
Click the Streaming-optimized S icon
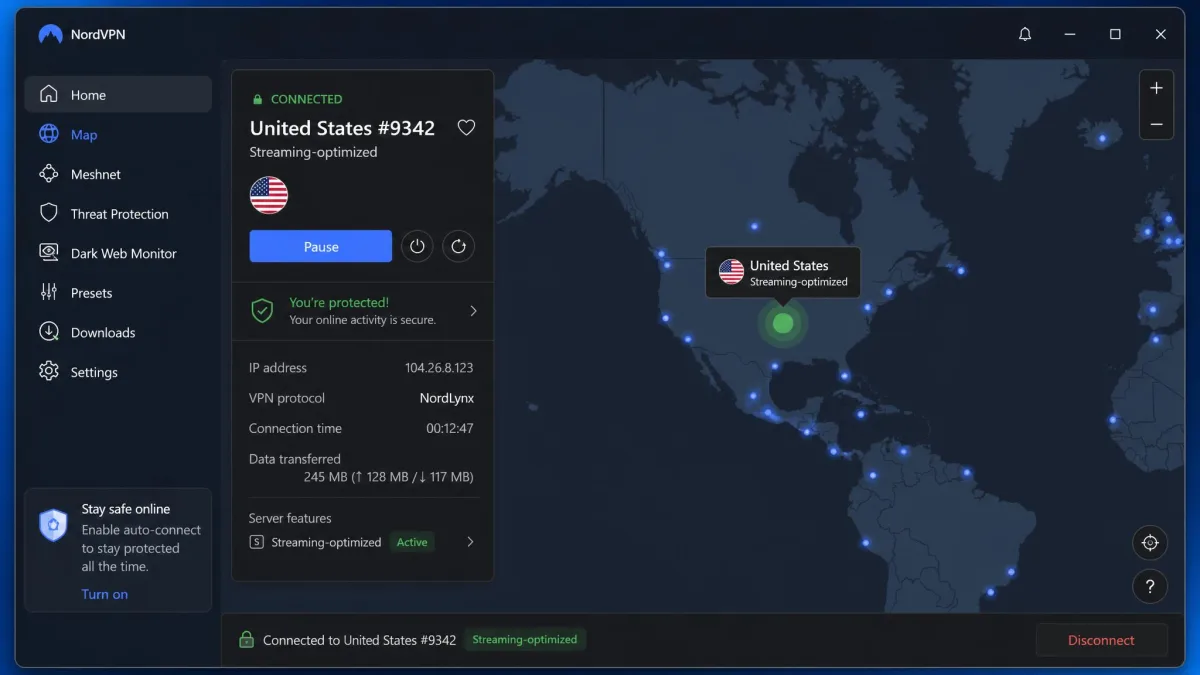click(258, 542)
